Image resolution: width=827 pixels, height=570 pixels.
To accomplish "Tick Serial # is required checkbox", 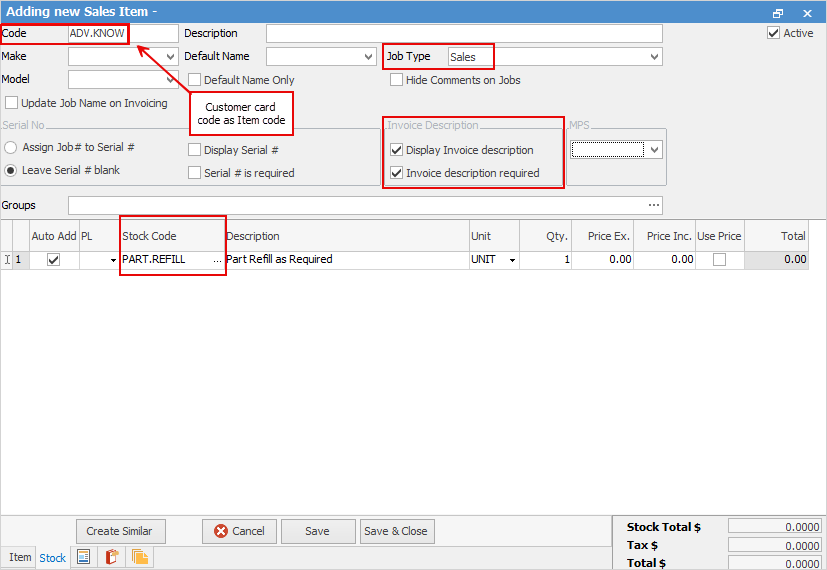I will 195,172.
